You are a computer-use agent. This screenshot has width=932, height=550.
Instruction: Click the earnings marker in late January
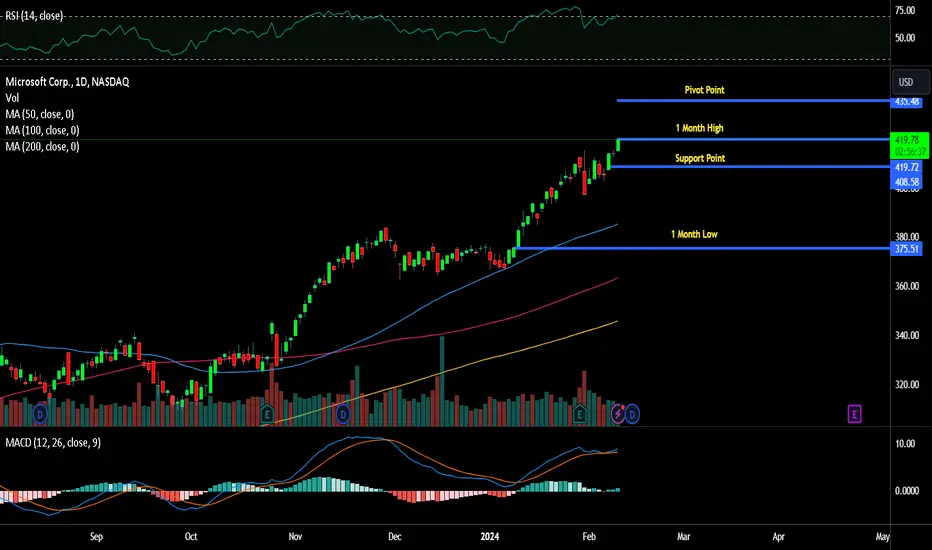[579, 414]
